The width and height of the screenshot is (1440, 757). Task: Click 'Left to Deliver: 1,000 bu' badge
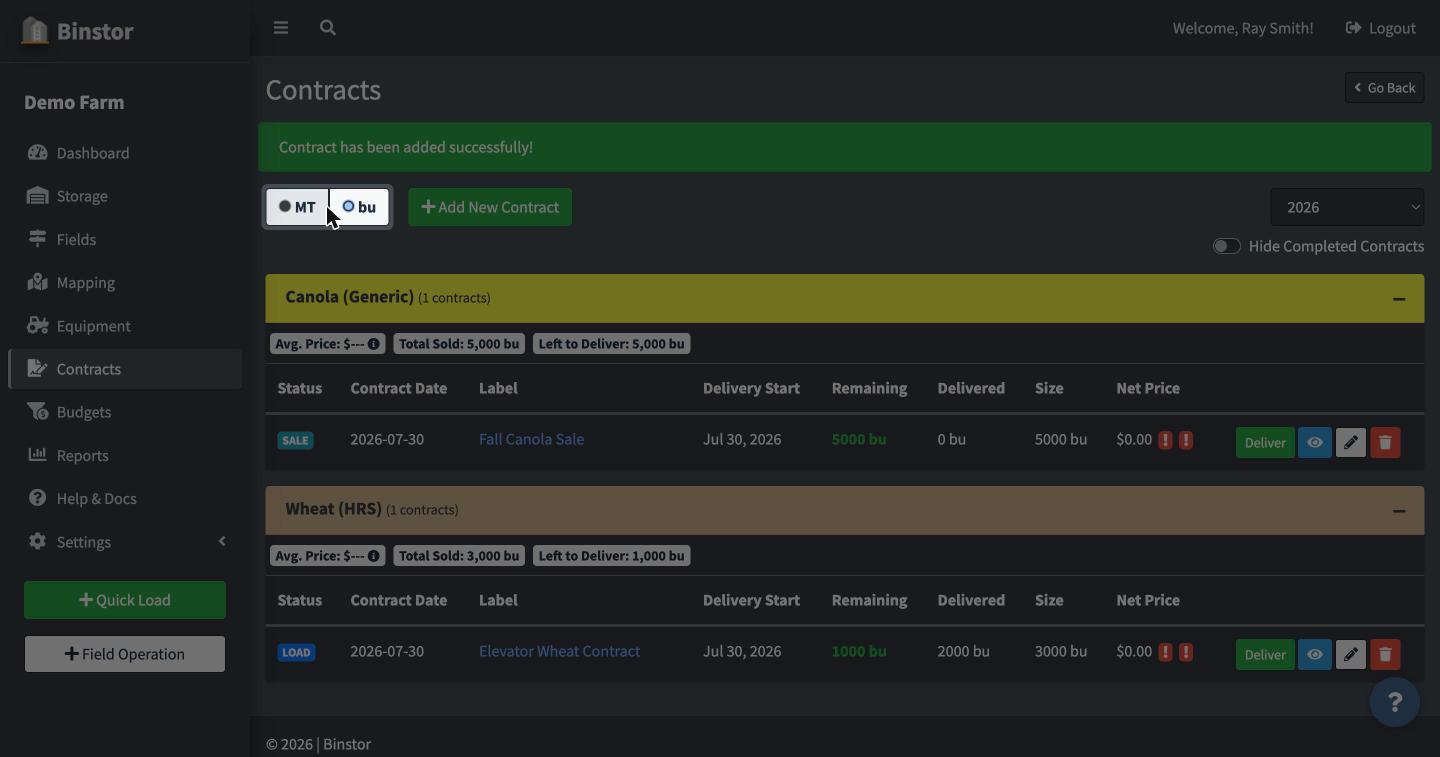coord(611,556)
